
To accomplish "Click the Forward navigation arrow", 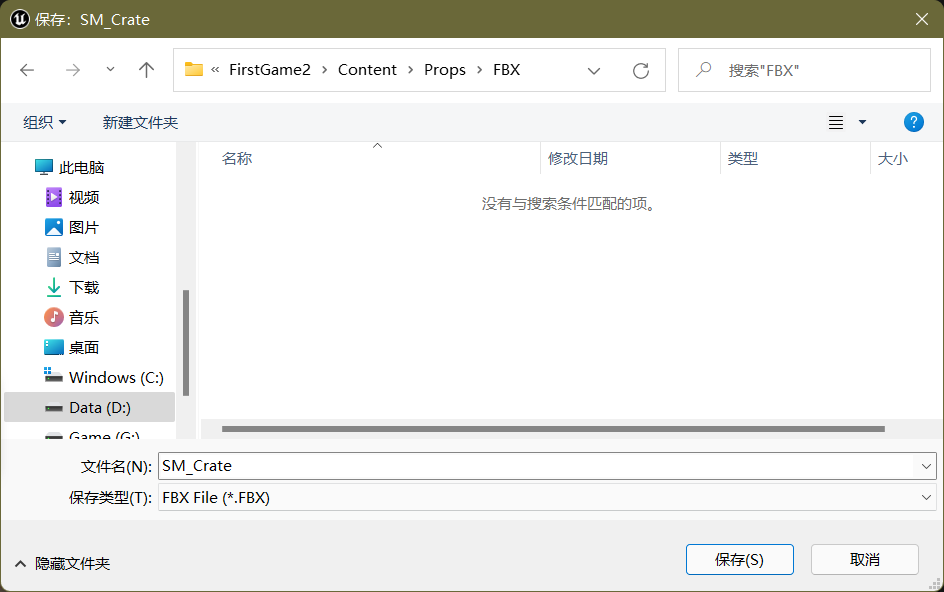I will (73, 70).
